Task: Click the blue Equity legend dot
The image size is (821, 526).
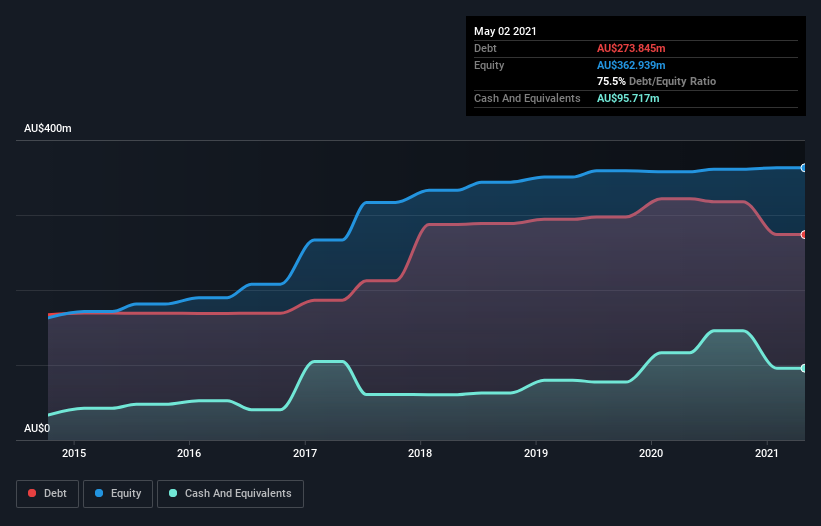Action: (99, 493)
